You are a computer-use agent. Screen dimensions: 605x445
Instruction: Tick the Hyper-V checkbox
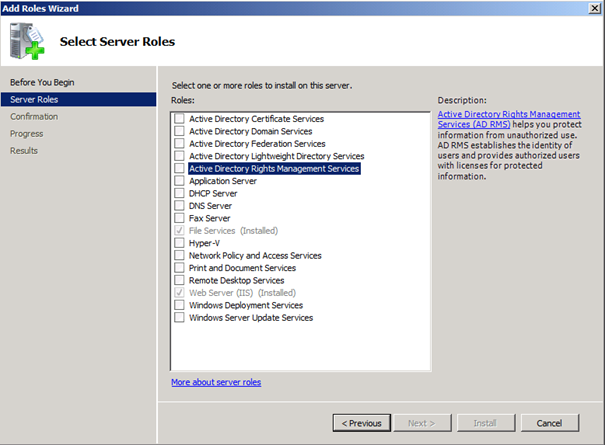pos(179,243)
